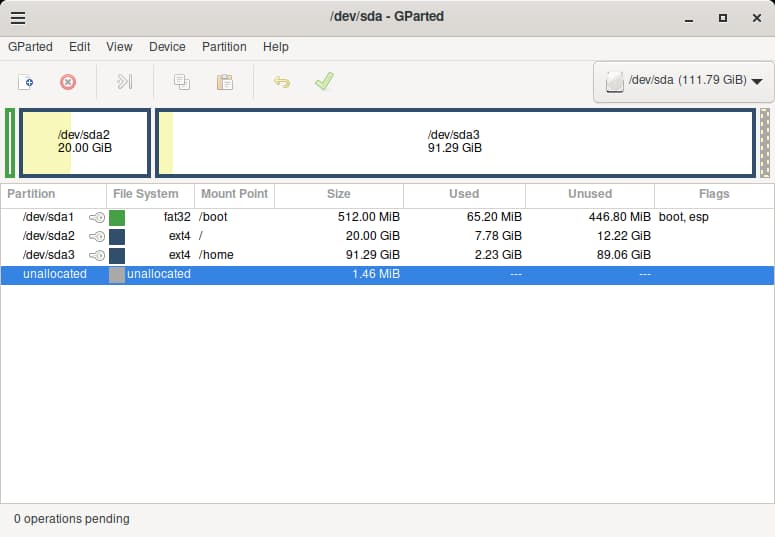Image resolution: width=775 pixels, height=537 pixels.
Task: Click the disk drive icon in device selector
Action: 614,82
